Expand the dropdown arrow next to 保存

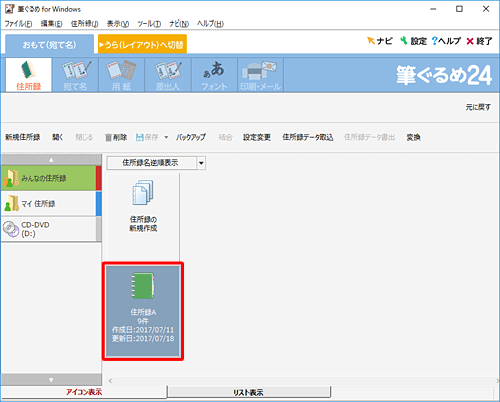pyautogui.click(x=166, y=137)
